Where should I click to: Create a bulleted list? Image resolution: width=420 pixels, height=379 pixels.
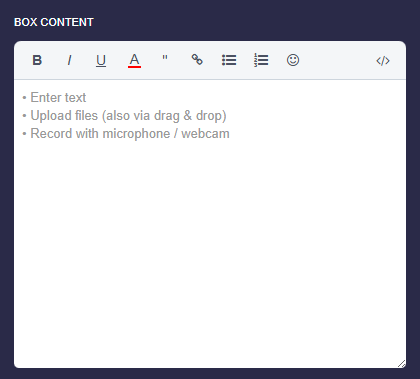[x=229, y=60]
